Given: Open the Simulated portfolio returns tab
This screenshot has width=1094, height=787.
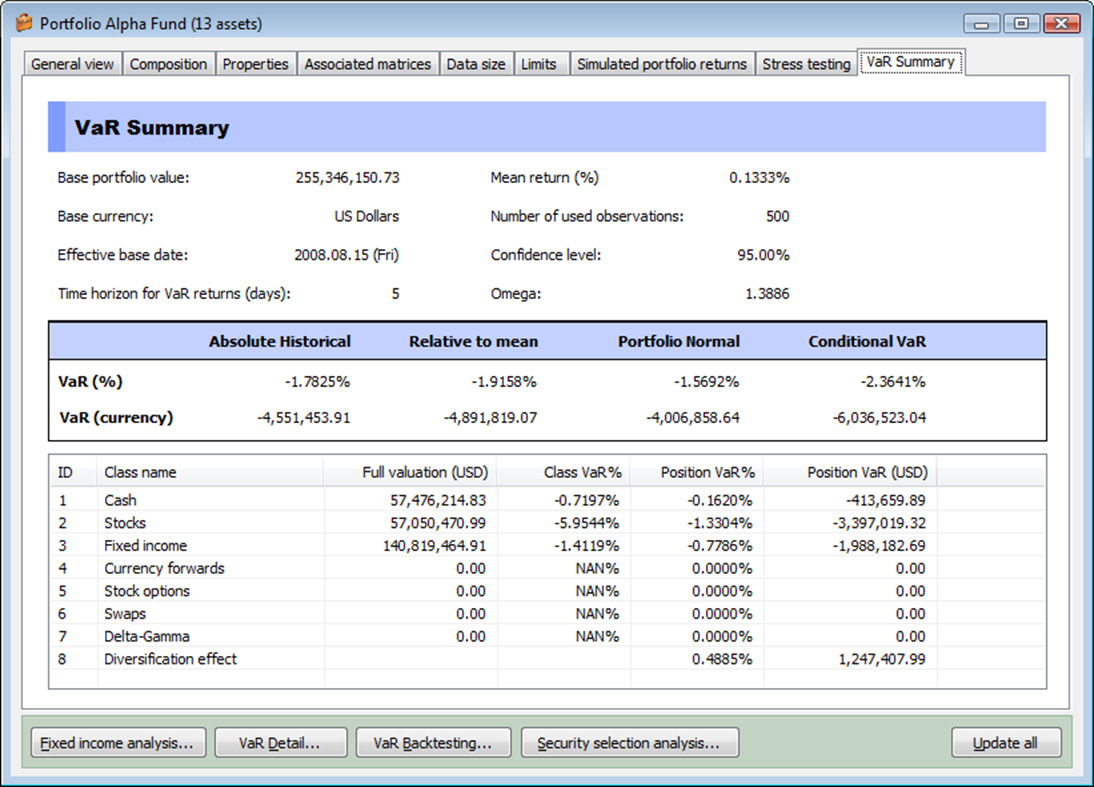Looking at the screenshot, I should (661, 64).
